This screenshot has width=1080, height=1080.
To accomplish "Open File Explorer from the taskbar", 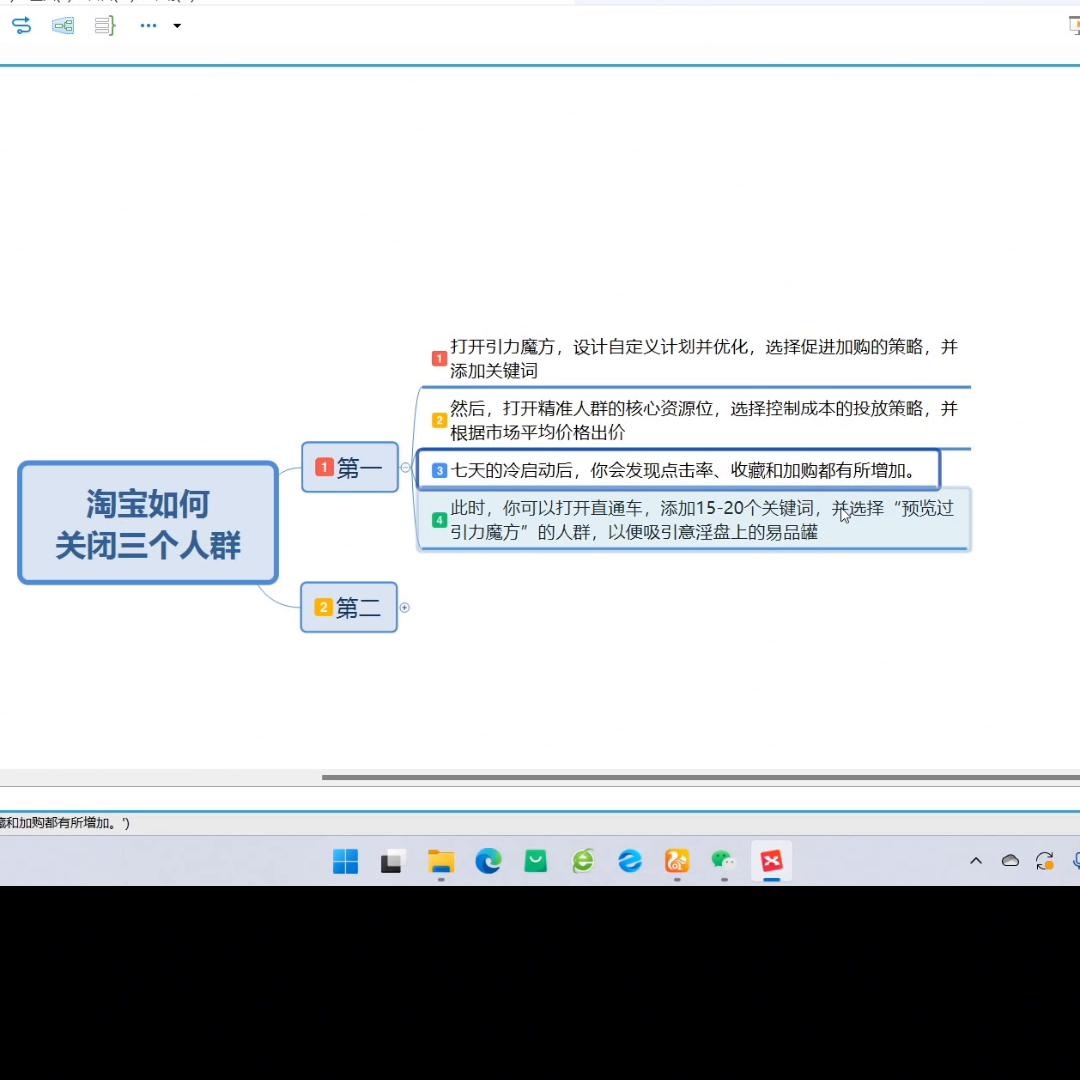I will (441, 861).
